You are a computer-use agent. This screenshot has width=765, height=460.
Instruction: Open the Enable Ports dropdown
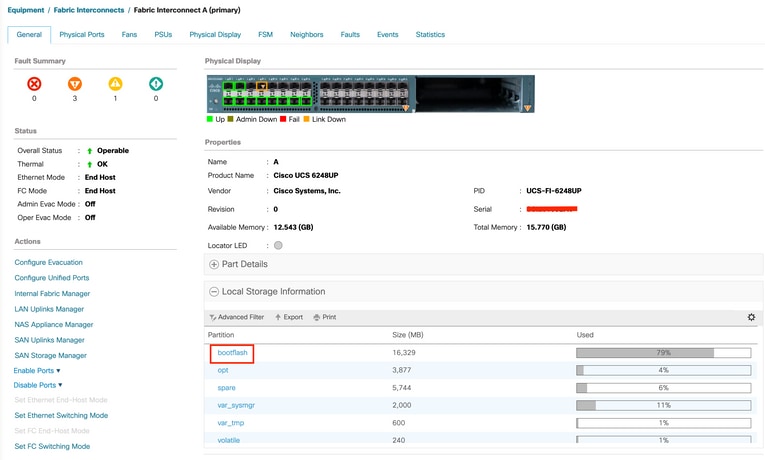(x=37, y=371)
